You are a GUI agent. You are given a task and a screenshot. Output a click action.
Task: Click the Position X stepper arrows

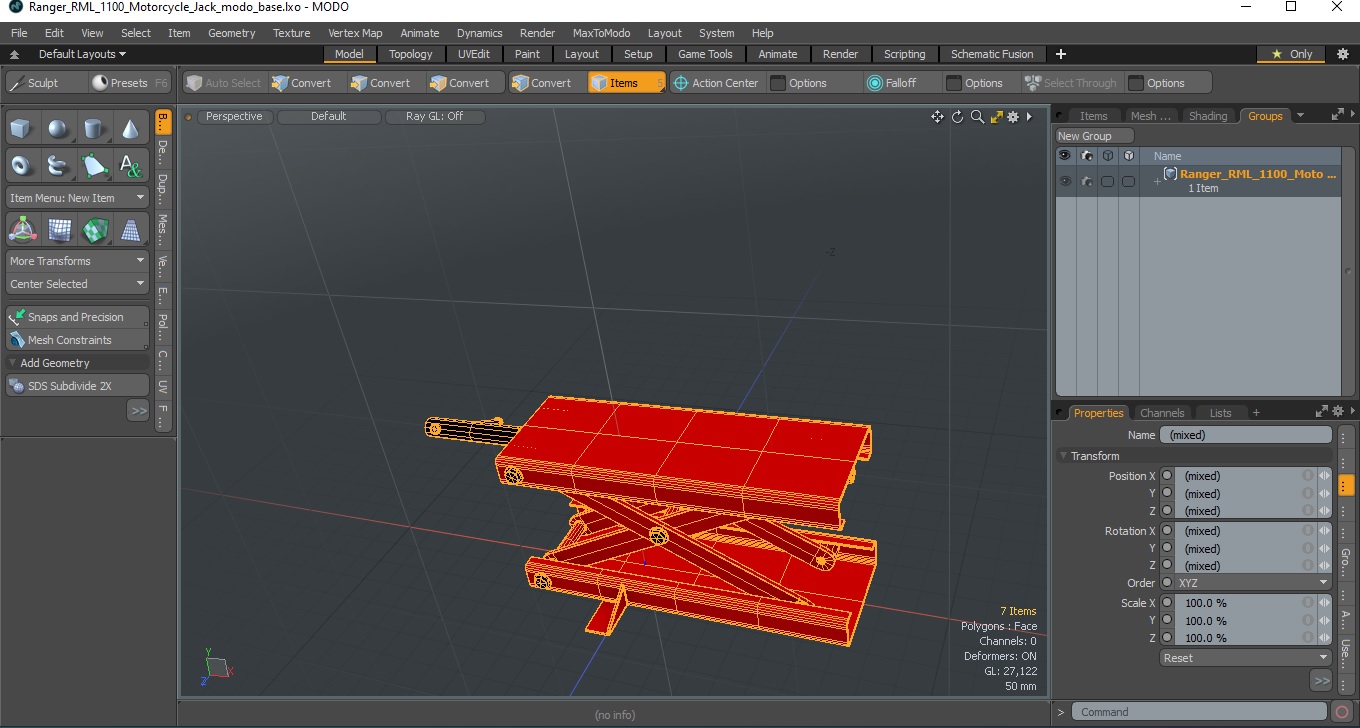click(1324, 476)
